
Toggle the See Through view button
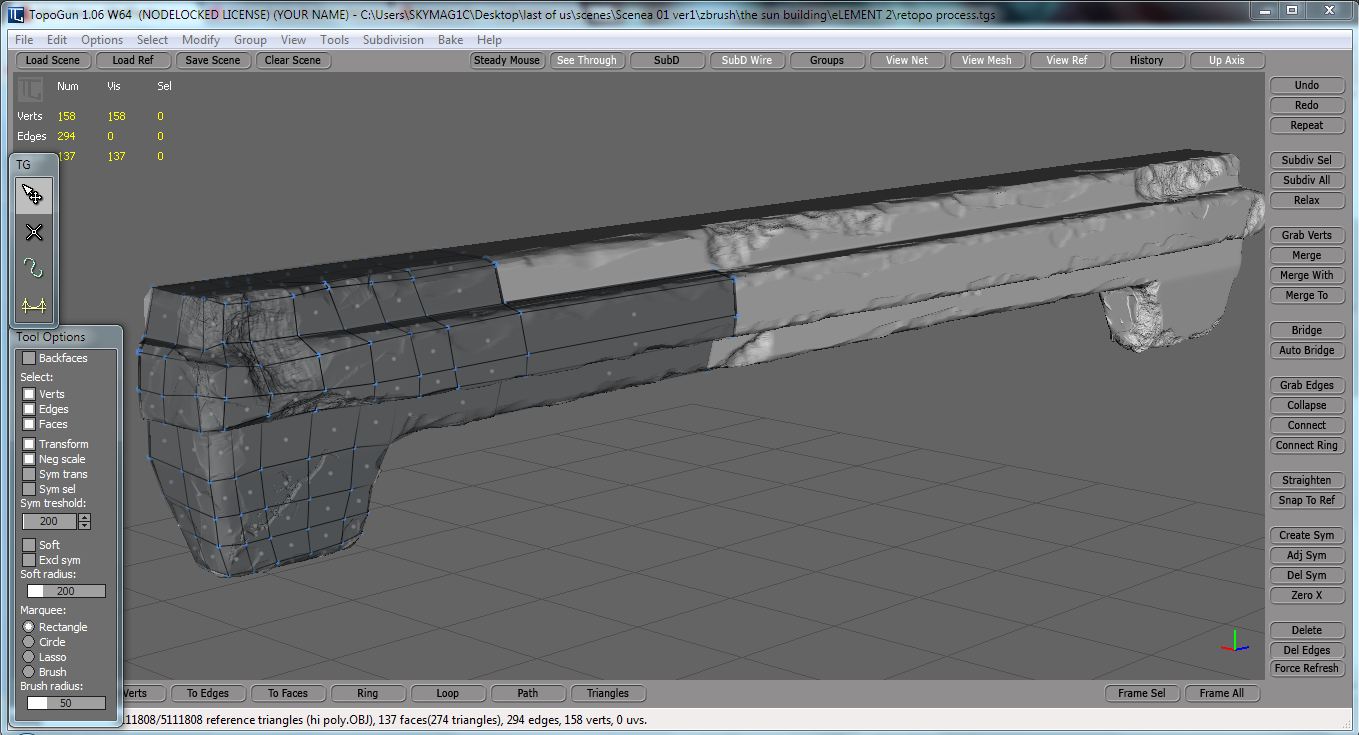tap(586, 60)
